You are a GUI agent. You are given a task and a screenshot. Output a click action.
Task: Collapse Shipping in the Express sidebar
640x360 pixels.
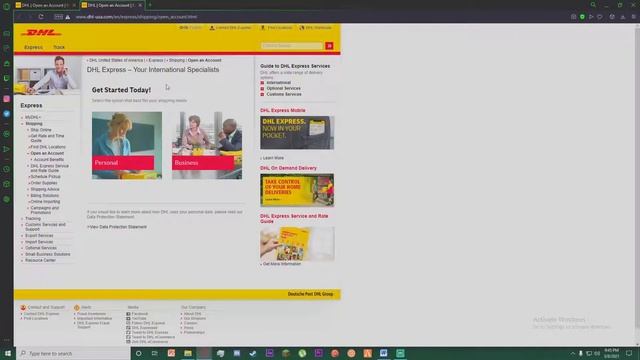pyautogui.click(x=33, y=124)
